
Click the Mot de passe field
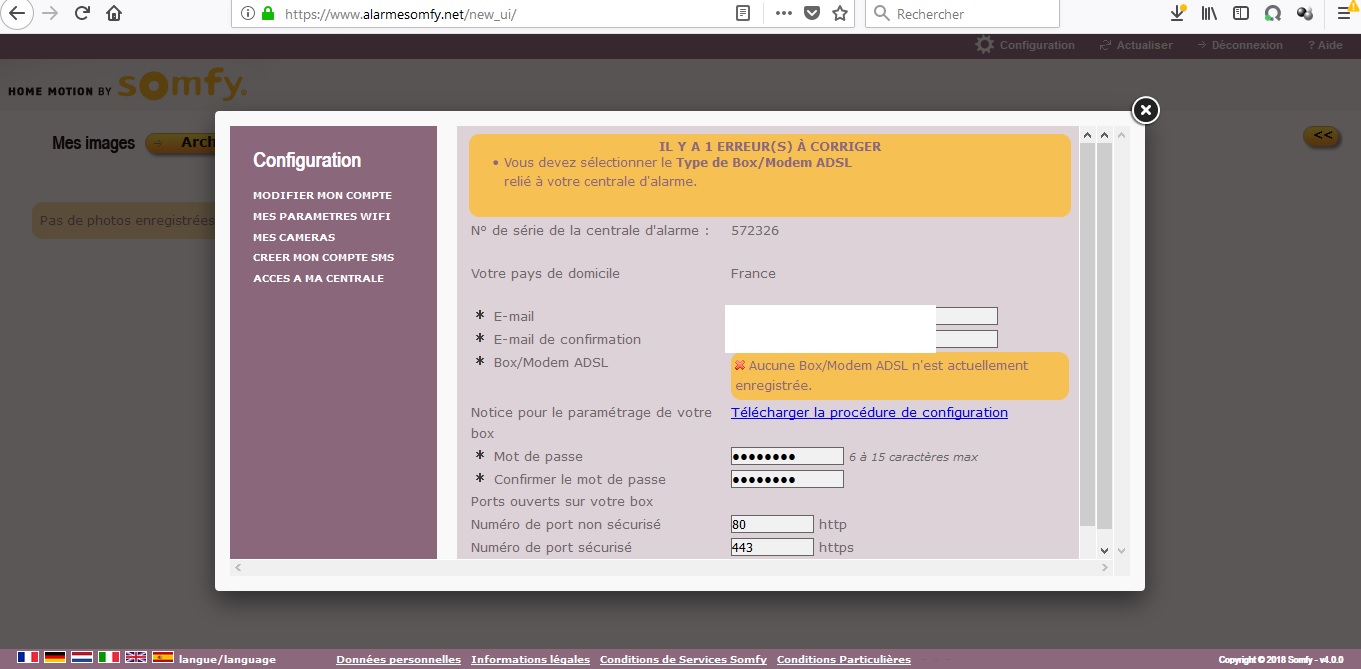(x=787, y=456)
